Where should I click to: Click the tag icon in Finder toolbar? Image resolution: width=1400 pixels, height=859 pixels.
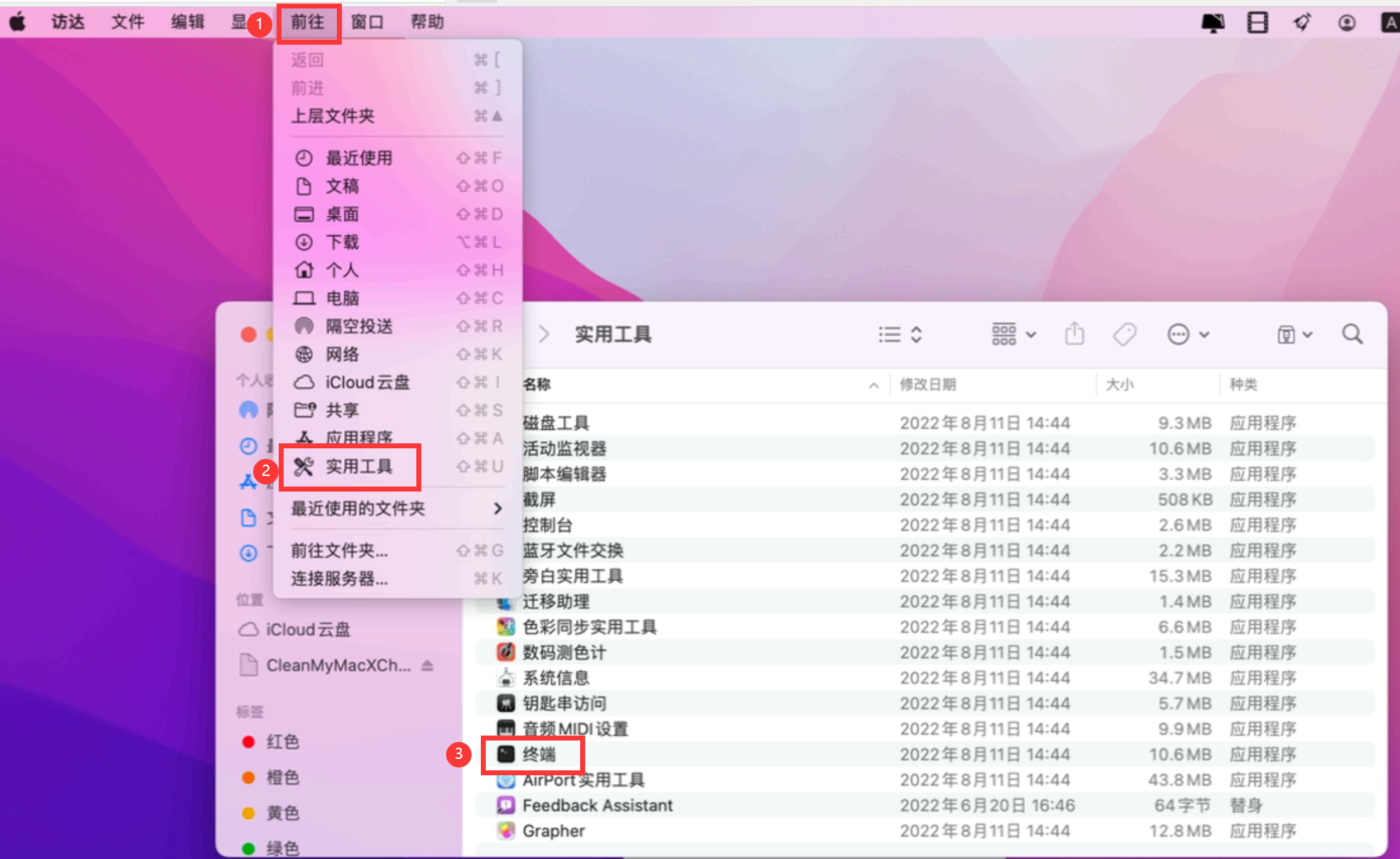pos(1124,334)
